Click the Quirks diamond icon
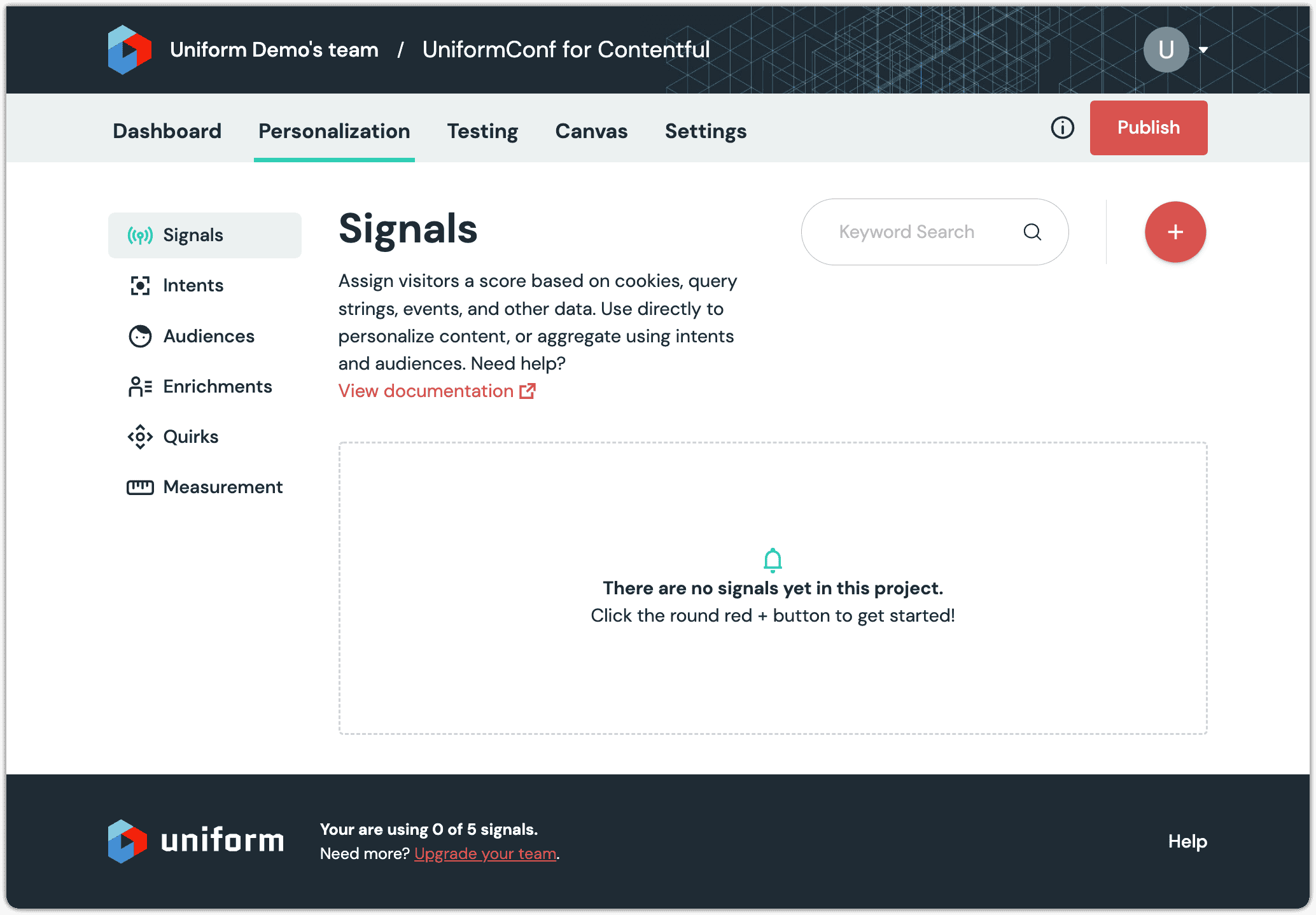The image size is (1316, 915). [x=139, y=437]
